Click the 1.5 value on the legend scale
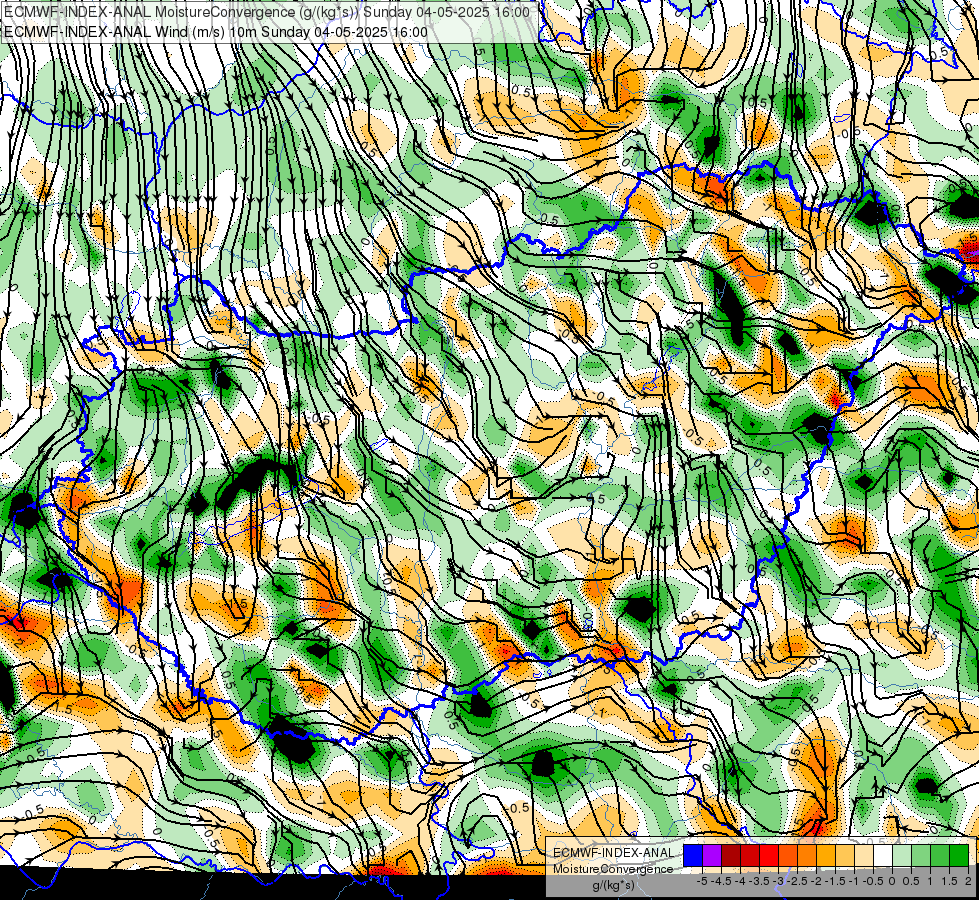 (x=949, y=881)
